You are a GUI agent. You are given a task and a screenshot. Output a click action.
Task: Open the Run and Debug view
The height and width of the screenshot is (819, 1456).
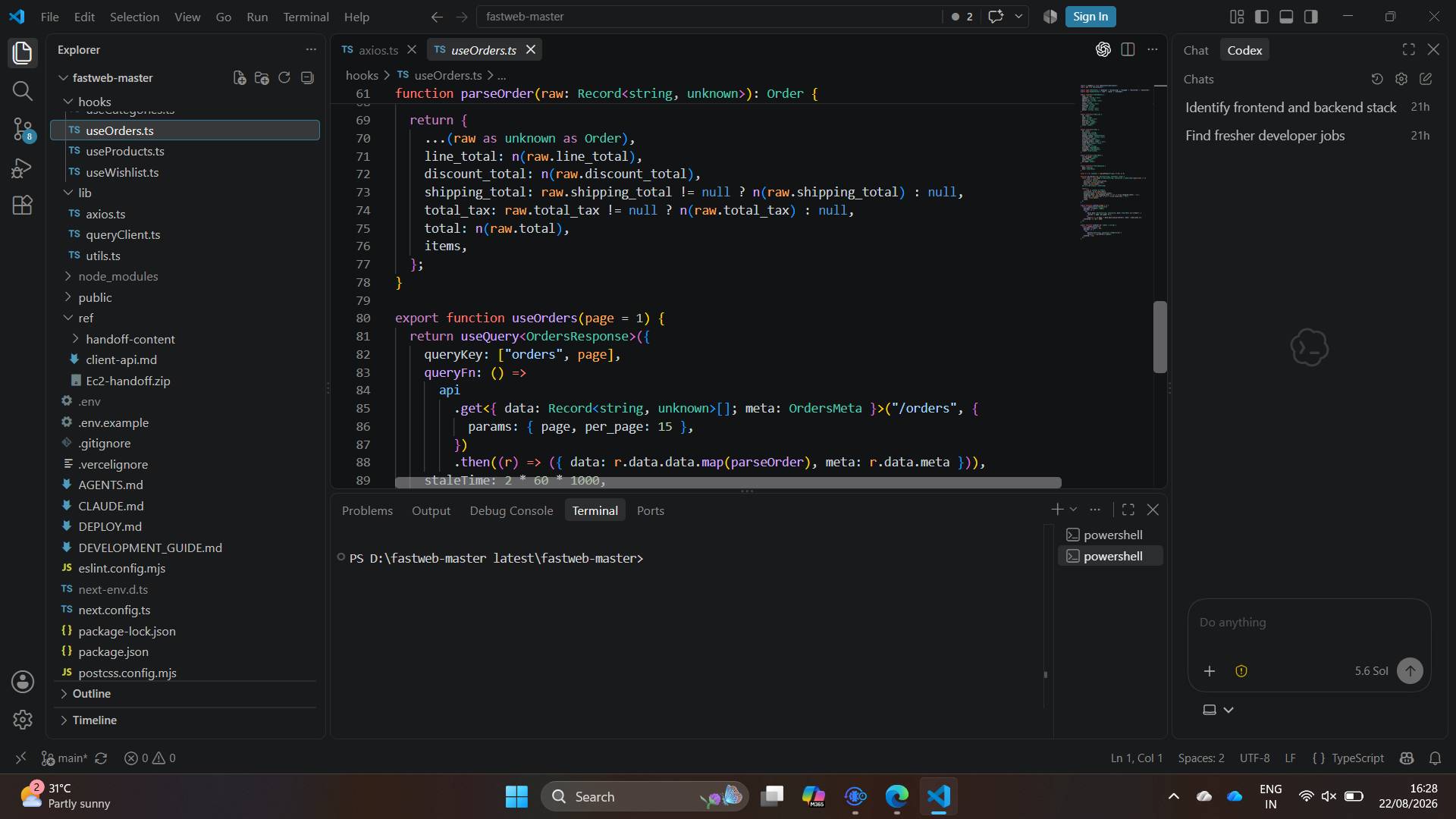point(23,168)
